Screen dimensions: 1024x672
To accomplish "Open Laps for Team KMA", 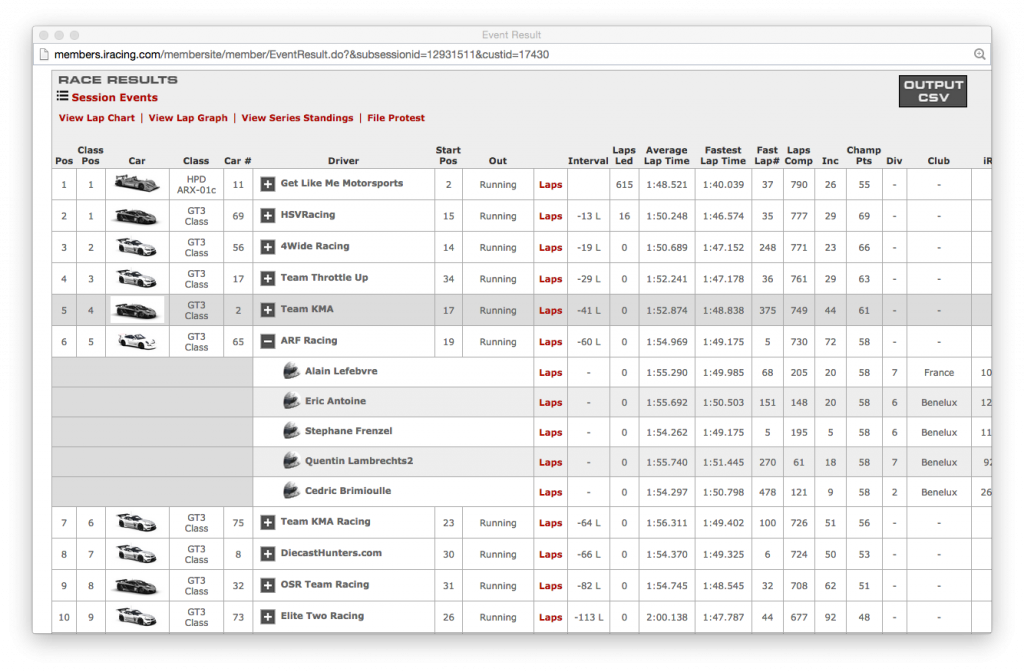I will pyautogui.click(x=551, y=310).
